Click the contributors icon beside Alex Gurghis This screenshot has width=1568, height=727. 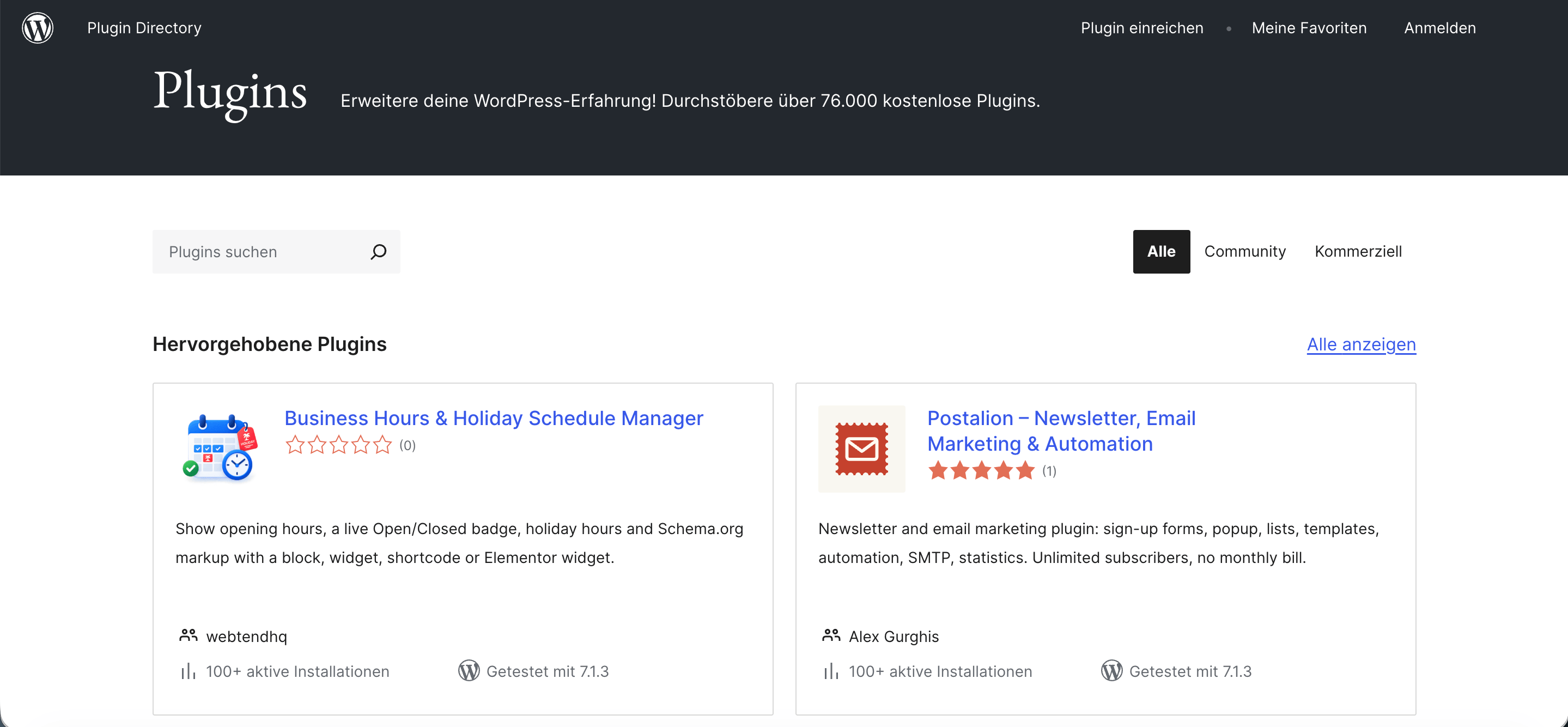831,635
